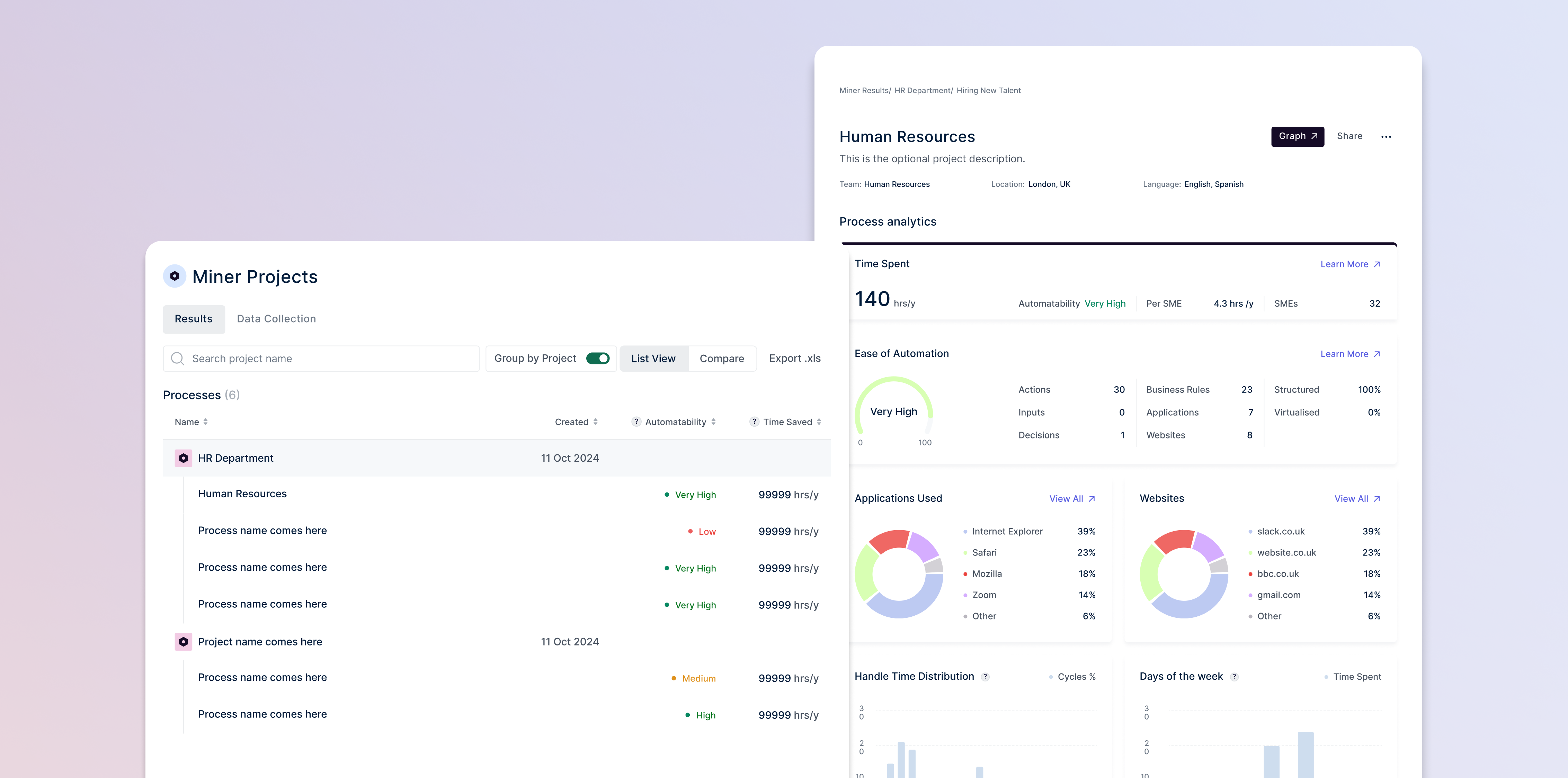
Task: Click the 'Safari' application legend entry
Action: tap(984, 553)
